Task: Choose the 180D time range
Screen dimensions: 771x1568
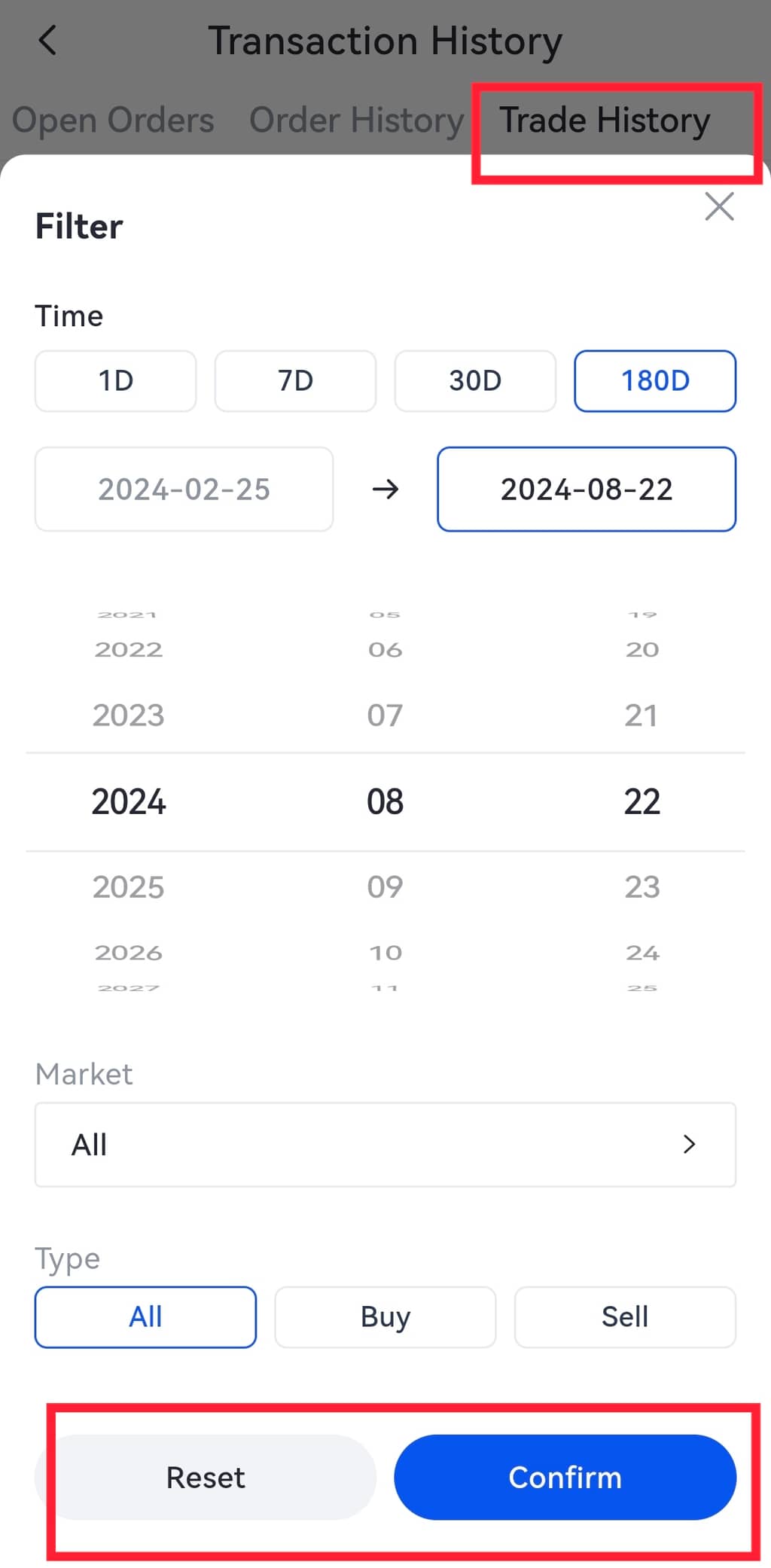Action: point(655,381)
